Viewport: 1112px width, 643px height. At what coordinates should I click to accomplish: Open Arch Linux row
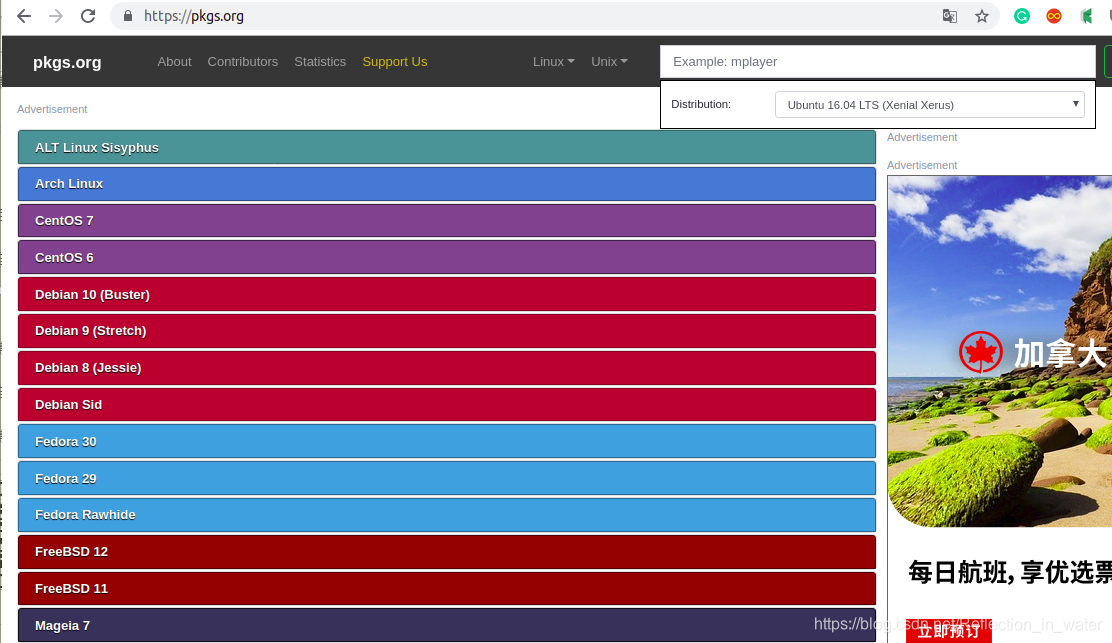pyautogui.click(x=447, y=184)
